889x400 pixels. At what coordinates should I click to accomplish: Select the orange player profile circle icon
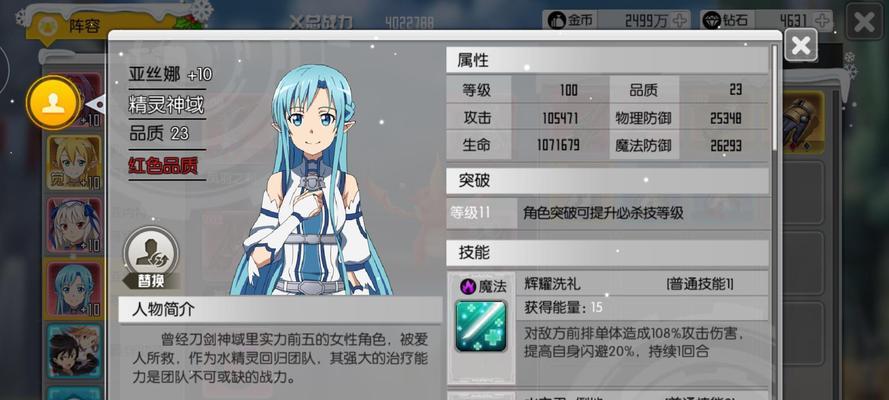tap(53, 103)
